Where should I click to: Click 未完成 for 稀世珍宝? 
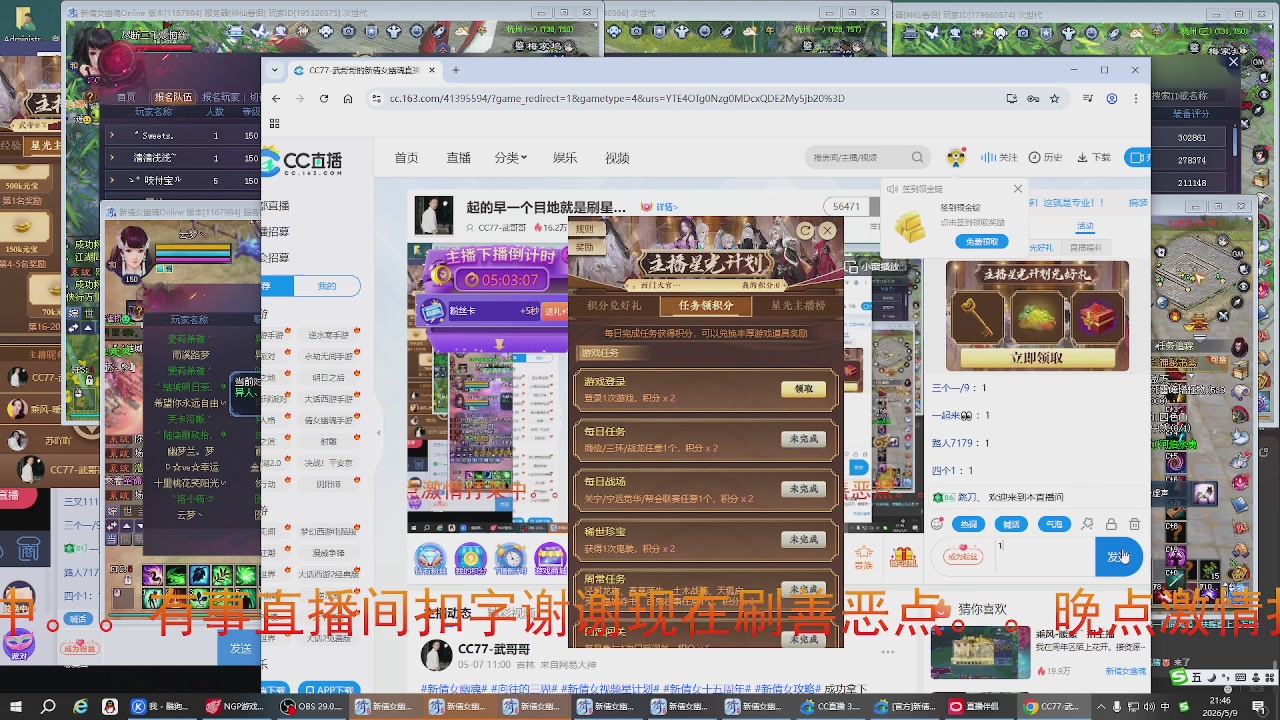click(x=804, y=539)
